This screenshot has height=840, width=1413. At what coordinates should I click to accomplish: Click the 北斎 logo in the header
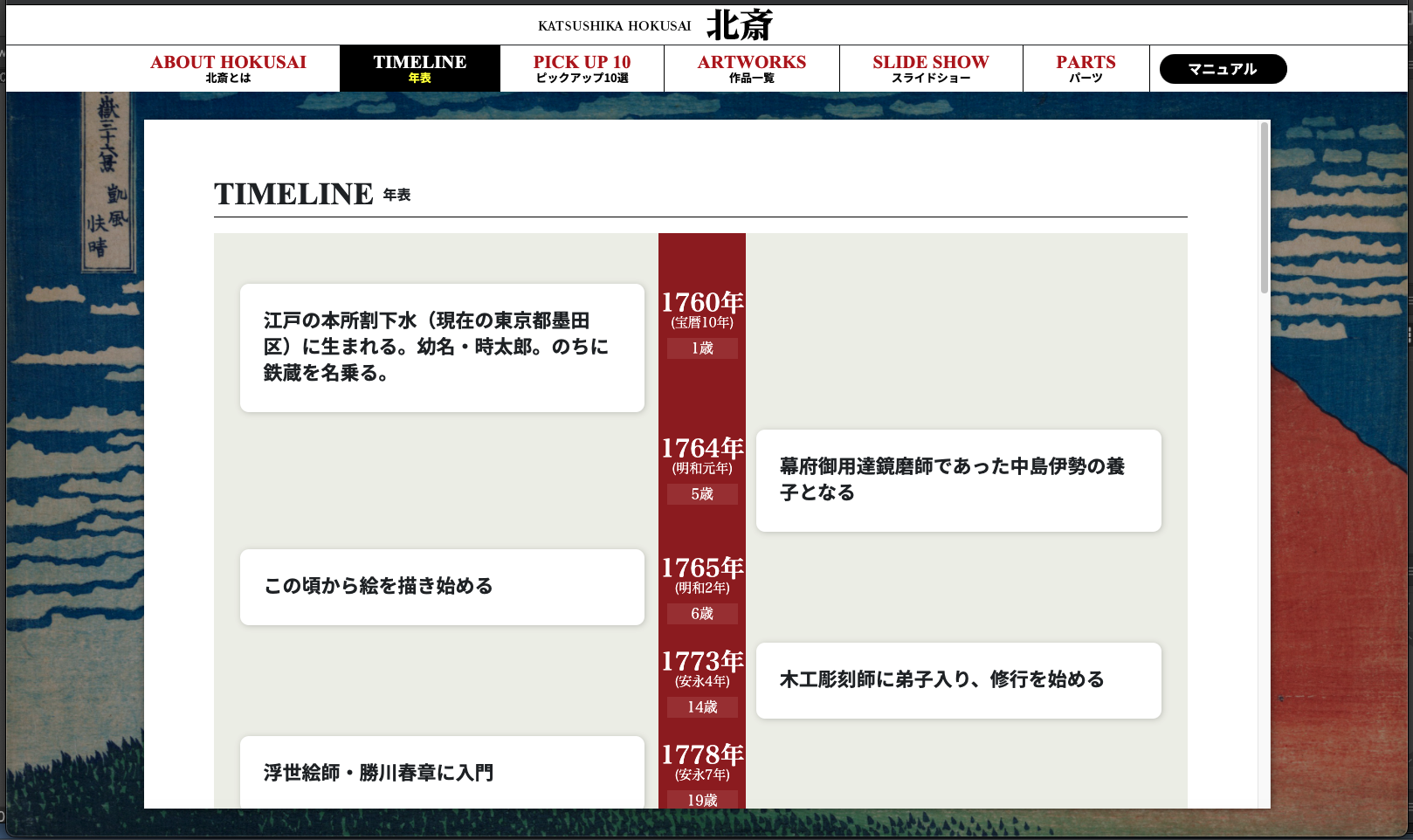coord(739,24)
